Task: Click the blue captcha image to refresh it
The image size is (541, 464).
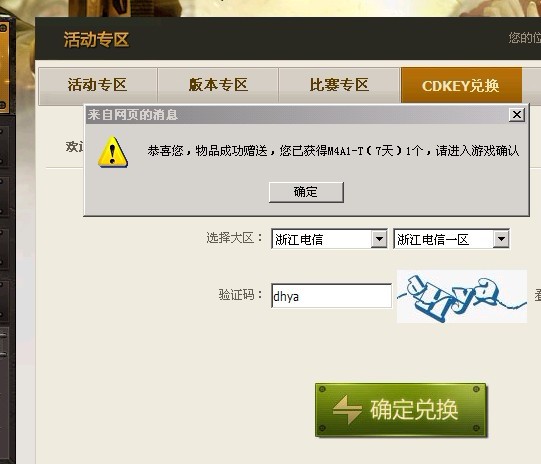Action: 462,297
